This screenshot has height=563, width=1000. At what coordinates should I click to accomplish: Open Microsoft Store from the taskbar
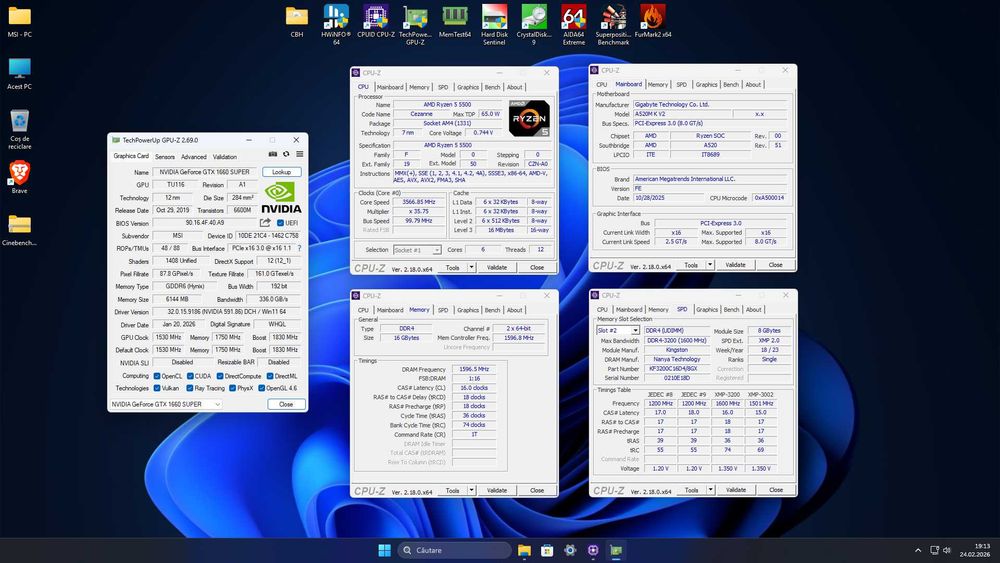point(547,550)
